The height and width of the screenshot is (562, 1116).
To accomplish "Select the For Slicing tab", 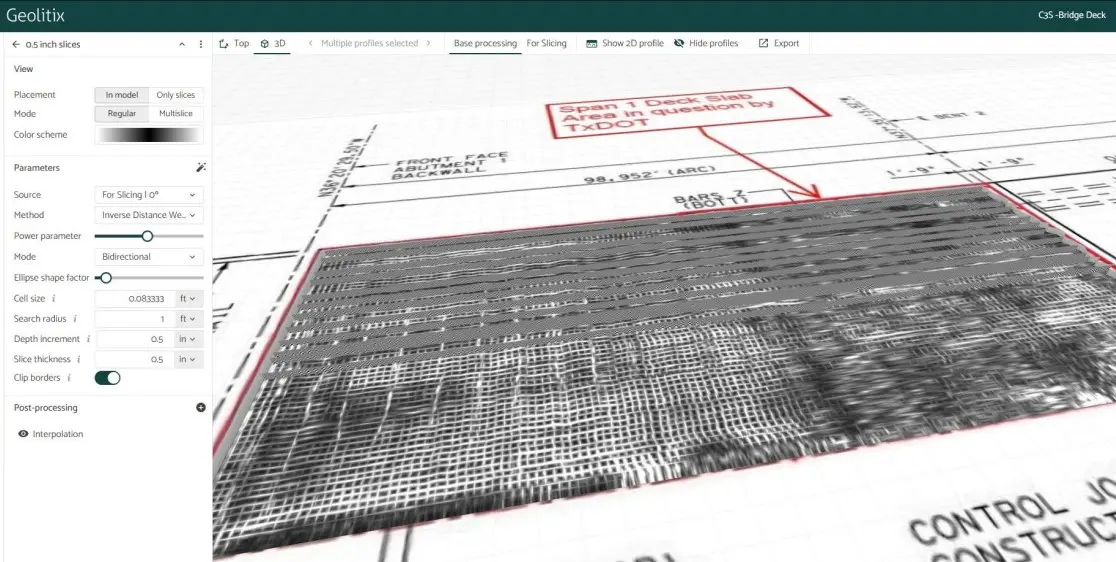I will pyautogui.click(x=547, y=43).
